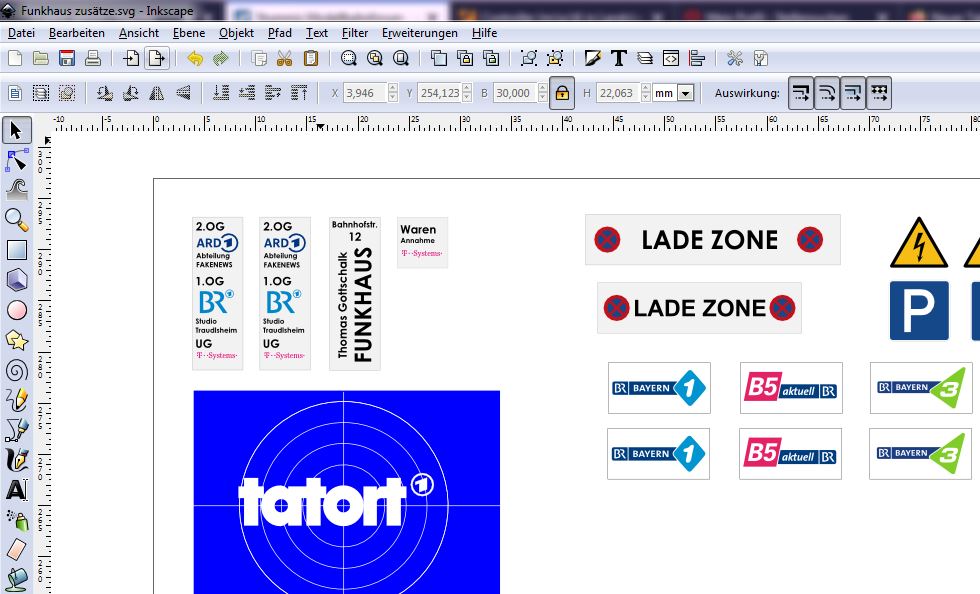Zoom to fit selection
980x594 pixels.
(x=349, y=59)
